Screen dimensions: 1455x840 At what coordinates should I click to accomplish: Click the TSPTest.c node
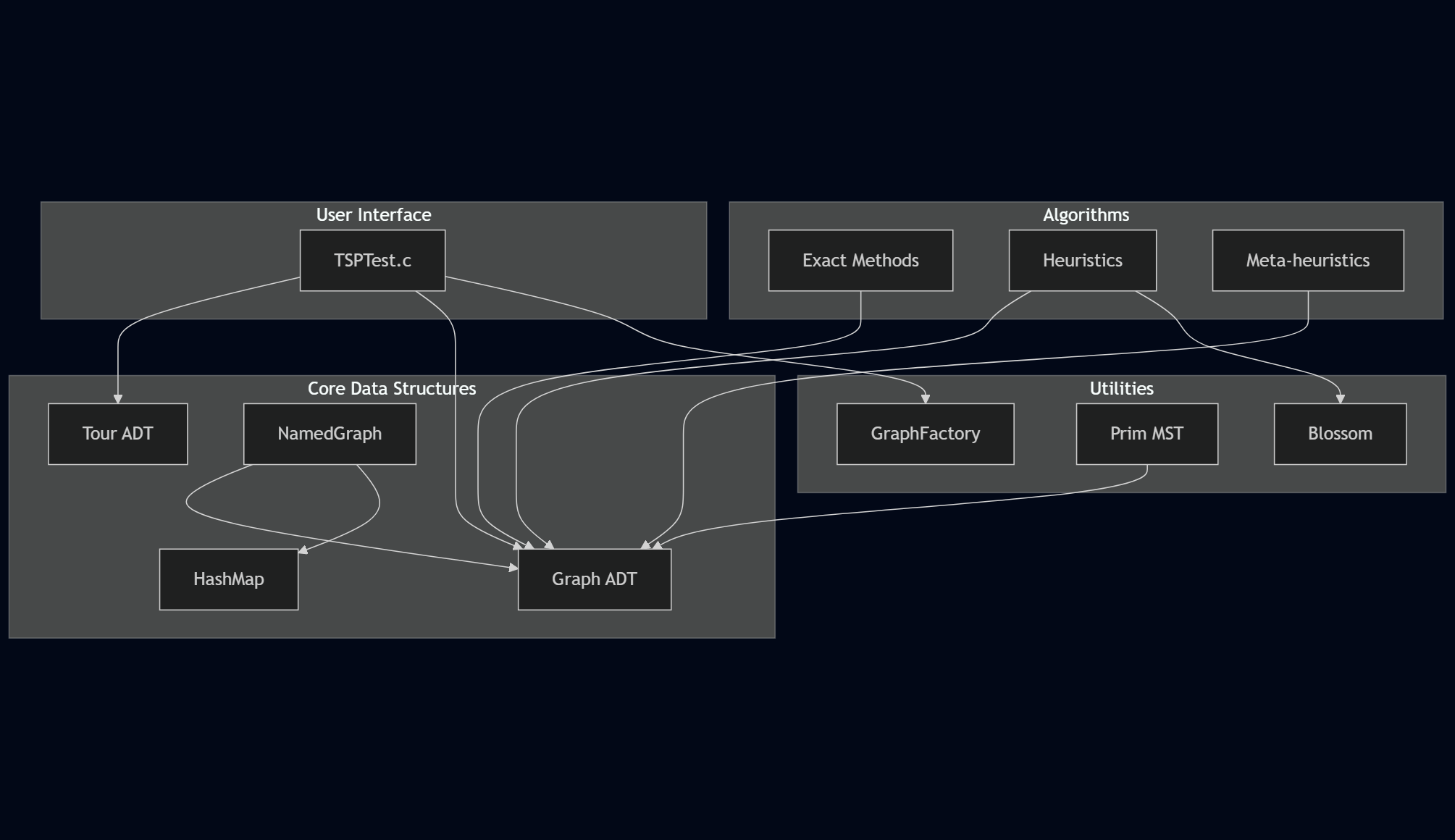pos(372,261)
